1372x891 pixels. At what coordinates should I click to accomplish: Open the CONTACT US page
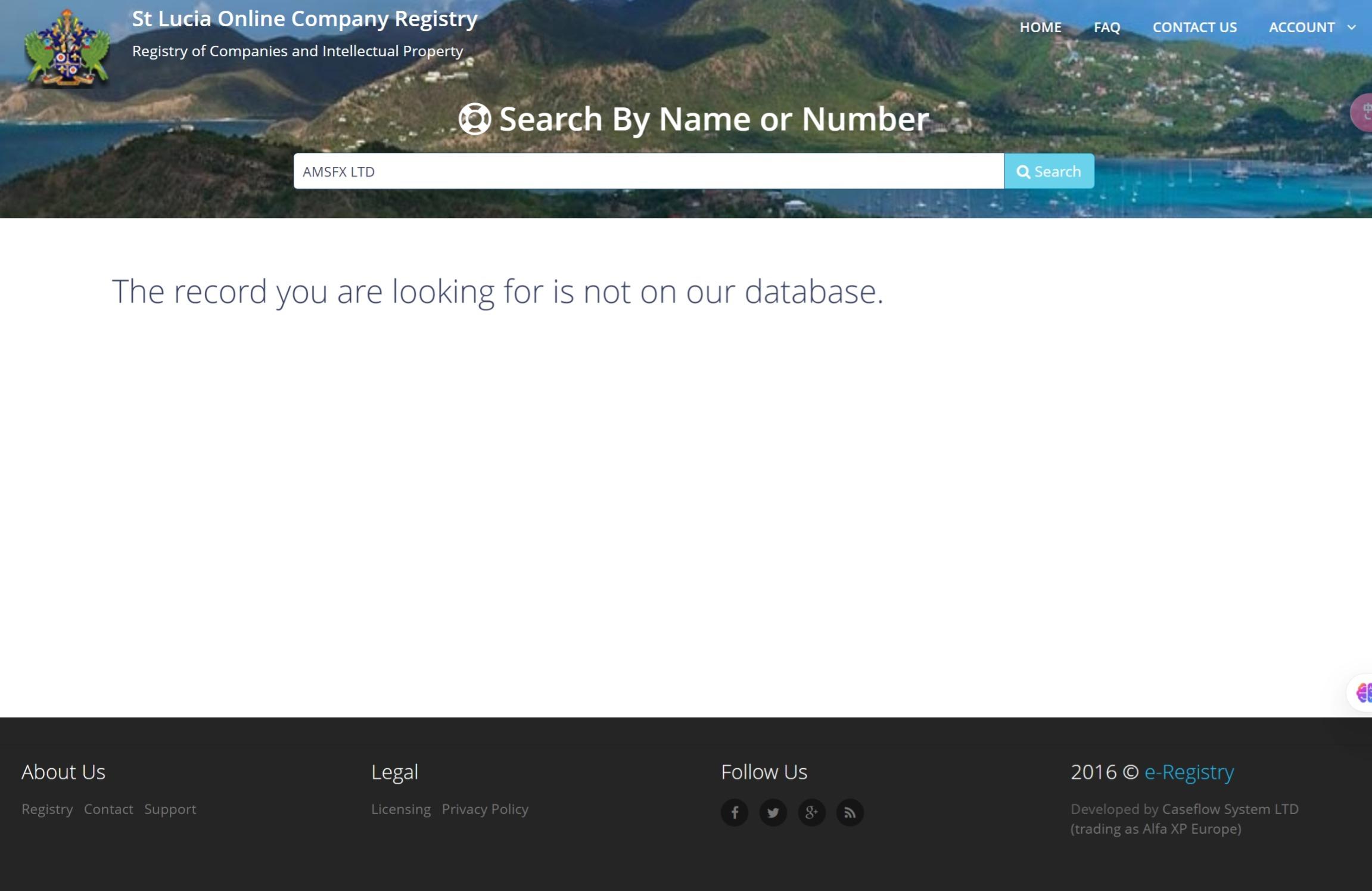coord(1194,27)
